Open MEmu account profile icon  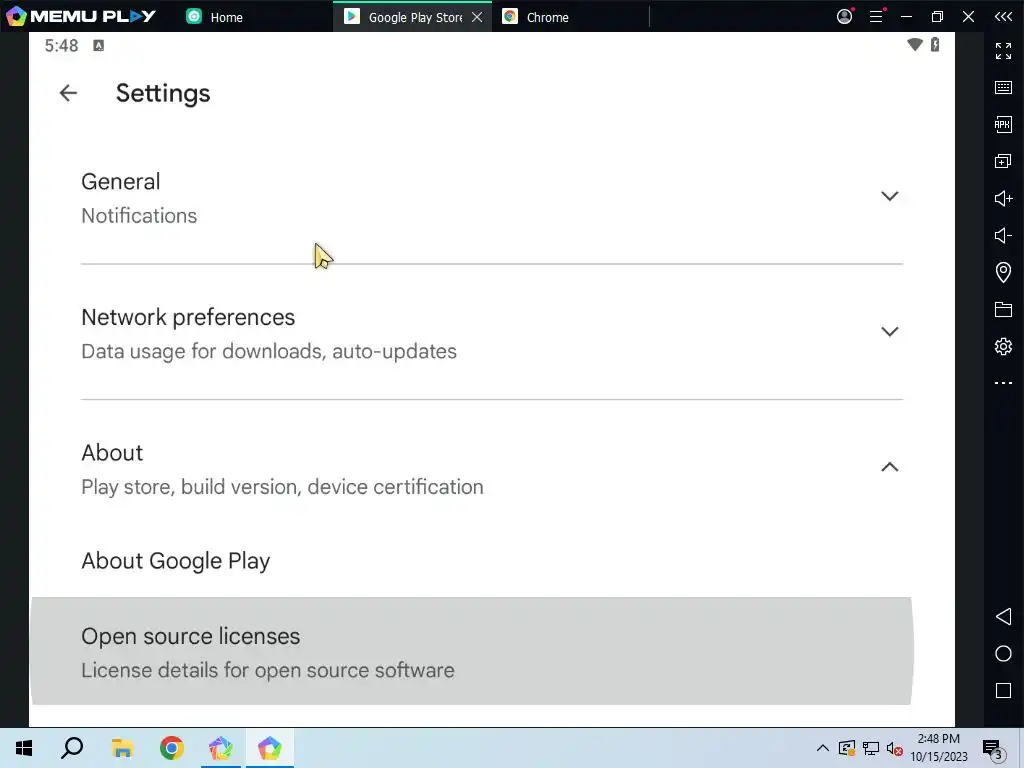844,16
